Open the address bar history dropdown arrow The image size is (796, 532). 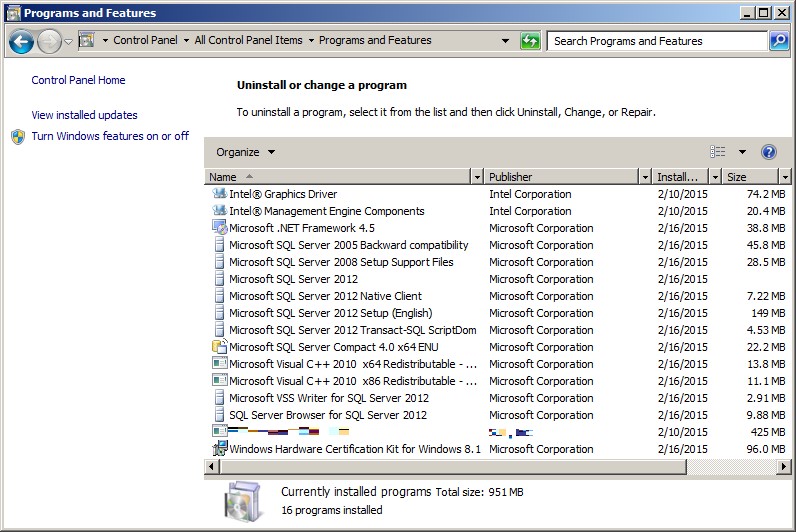point(505,41)
